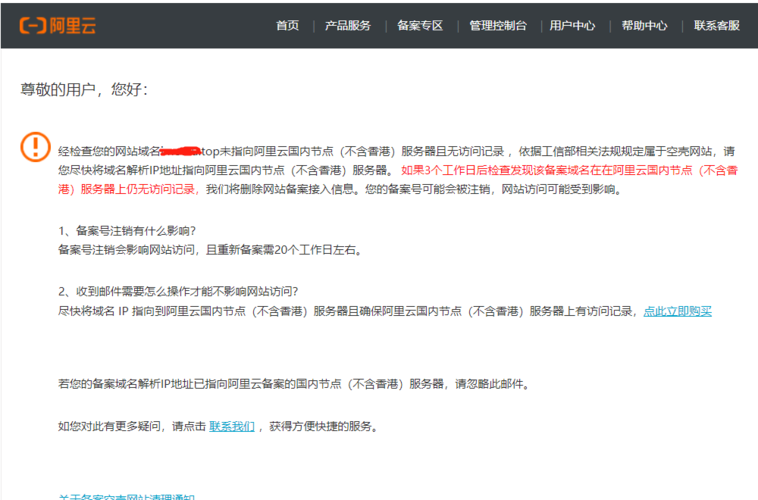Click question 收到邮件需要怎么操作才能不影响网站访问
758x500 pixels.
tap(178, 292)
